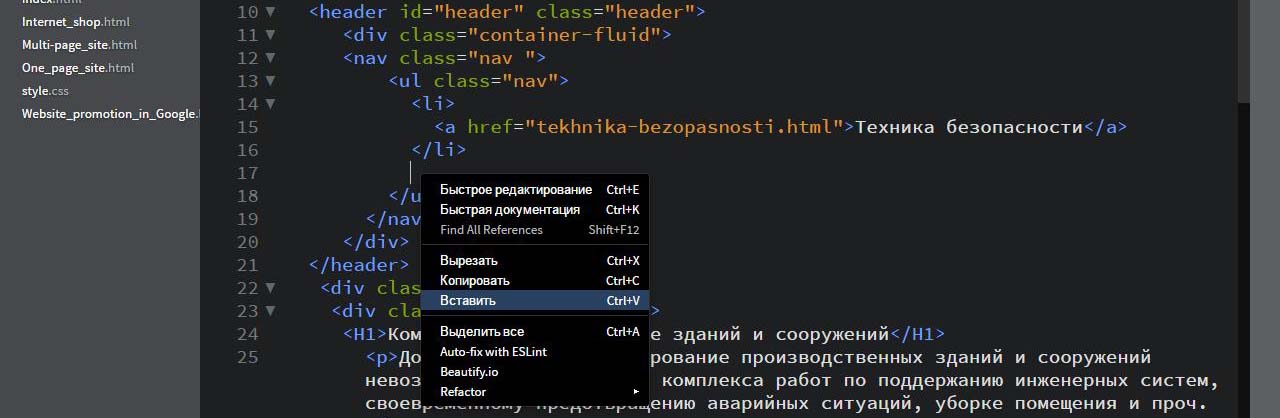Expand the Refactor submenu arrow
This screenshot has width=1280, height=418.
(635, 391)
